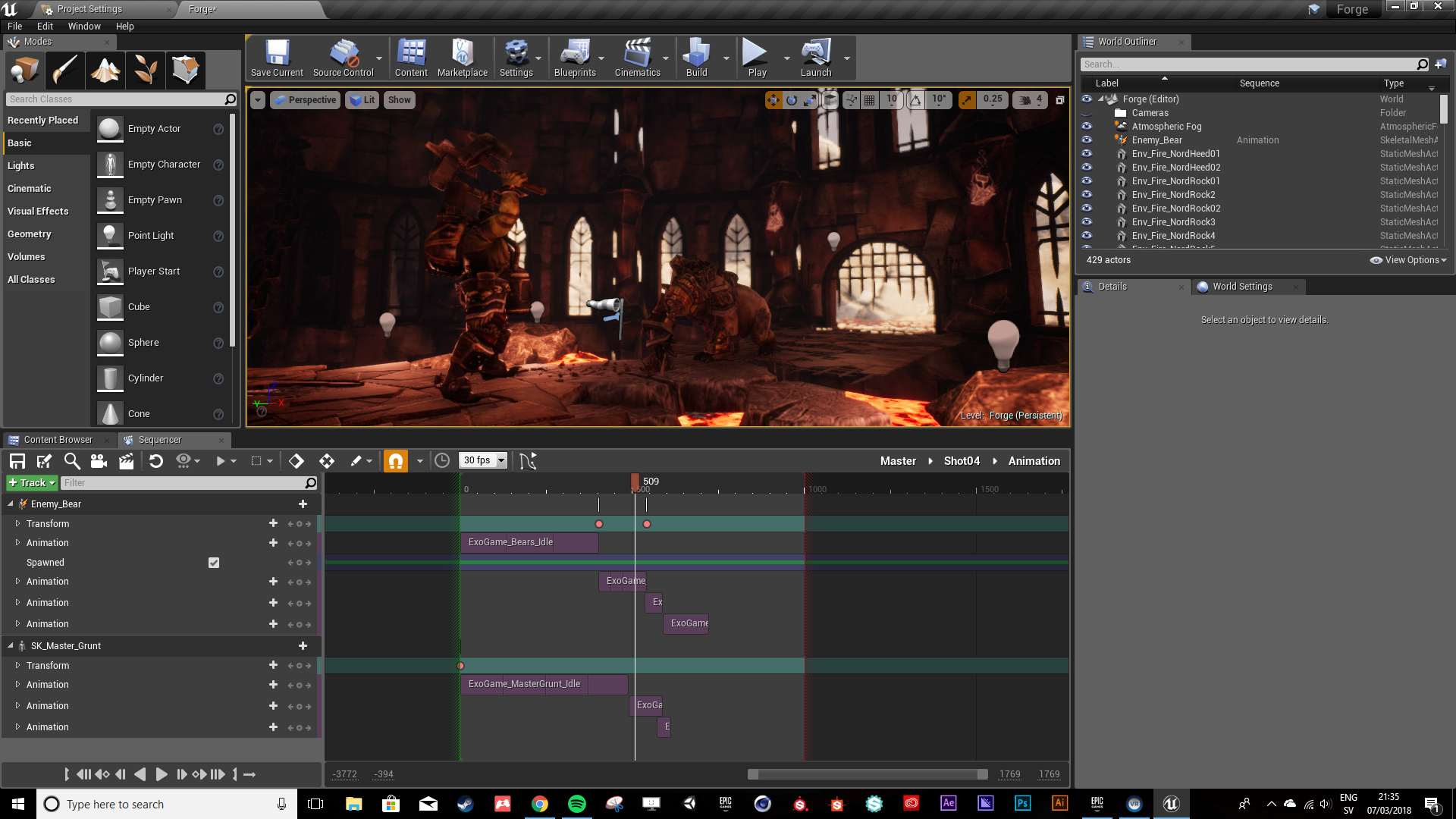Switch to the Content Browser tab

click(58, 440)
